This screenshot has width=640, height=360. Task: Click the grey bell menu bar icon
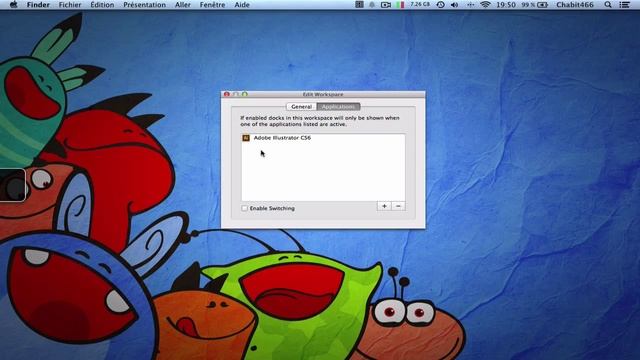pyautogui.click(x=372, y=5)
